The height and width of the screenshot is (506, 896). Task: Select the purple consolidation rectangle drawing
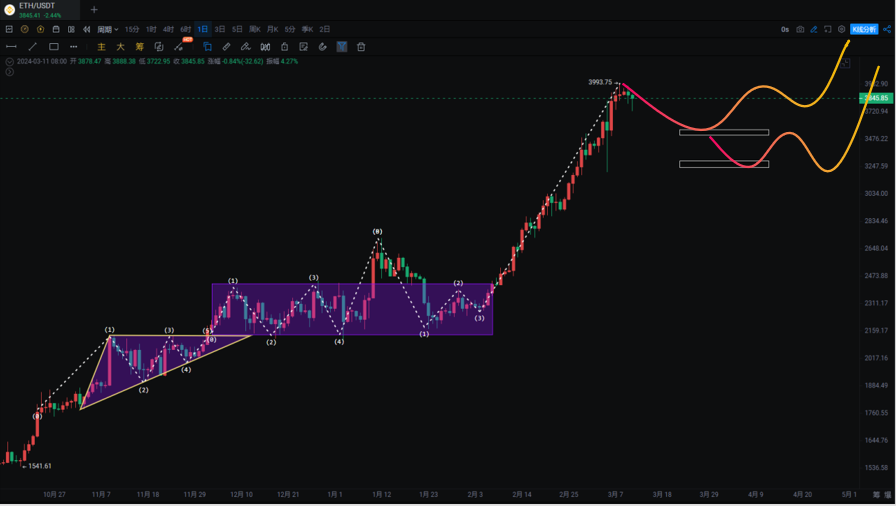pos(352,309)
